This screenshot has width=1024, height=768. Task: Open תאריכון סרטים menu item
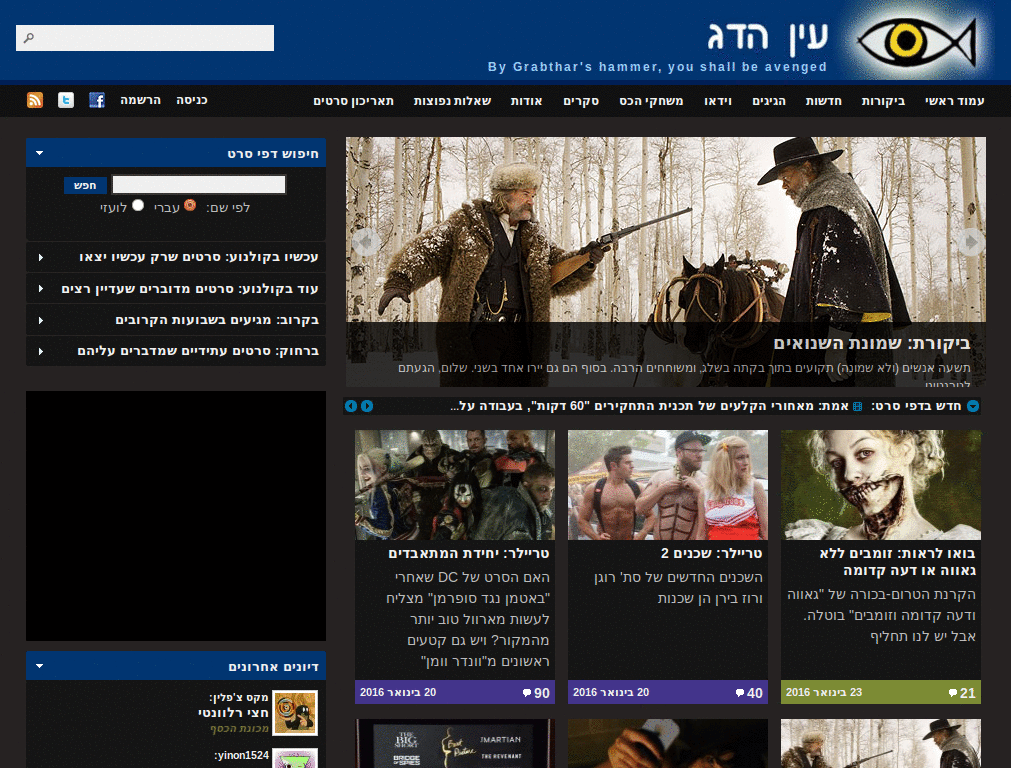click(353, 101)
